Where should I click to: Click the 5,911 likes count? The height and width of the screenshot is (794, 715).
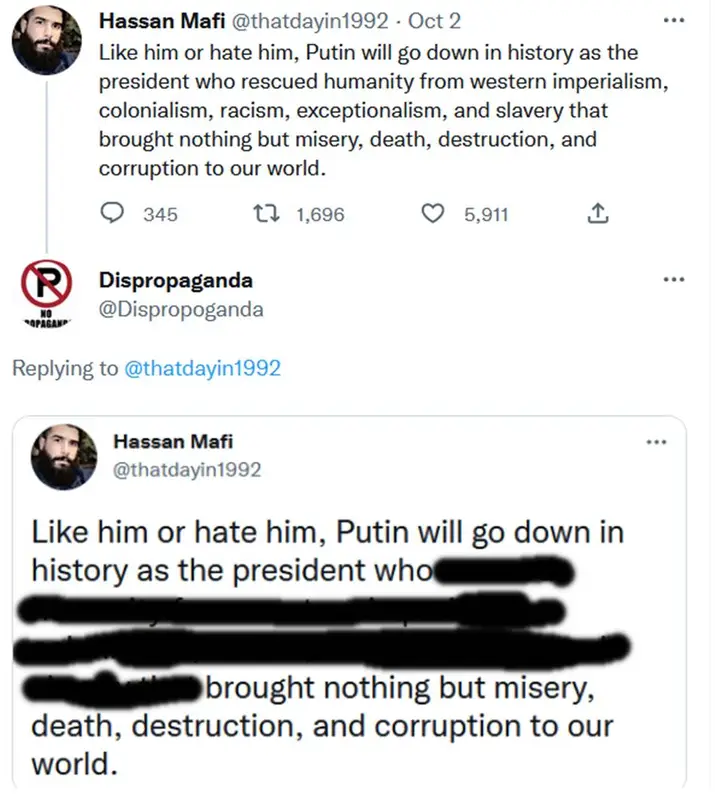point(486,213)
